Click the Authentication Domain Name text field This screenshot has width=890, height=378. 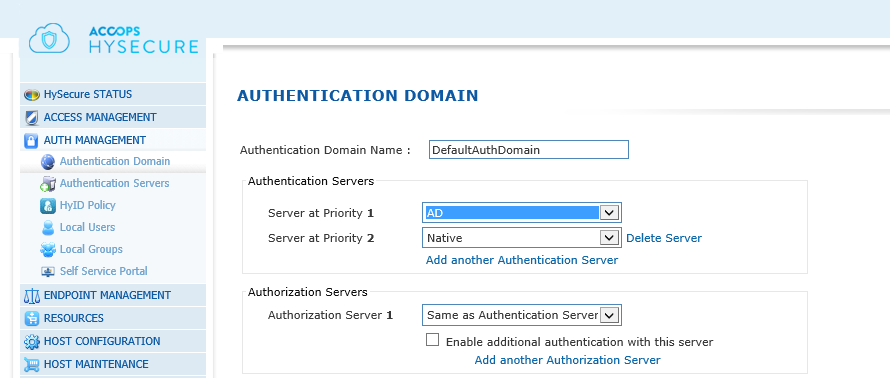528,150
